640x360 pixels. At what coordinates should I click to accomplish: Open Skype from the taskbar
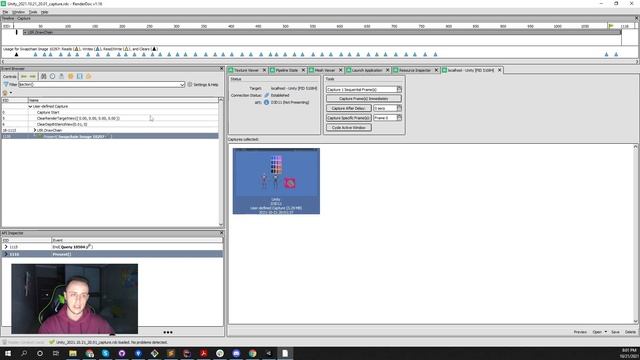(x=106, y=353)
